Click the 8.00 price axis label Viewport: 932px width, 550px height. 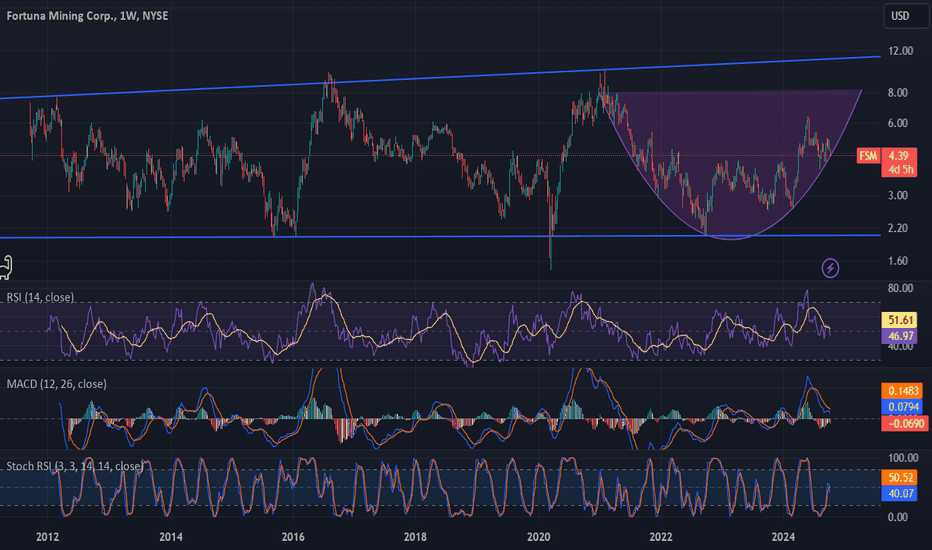pos(898,93)
